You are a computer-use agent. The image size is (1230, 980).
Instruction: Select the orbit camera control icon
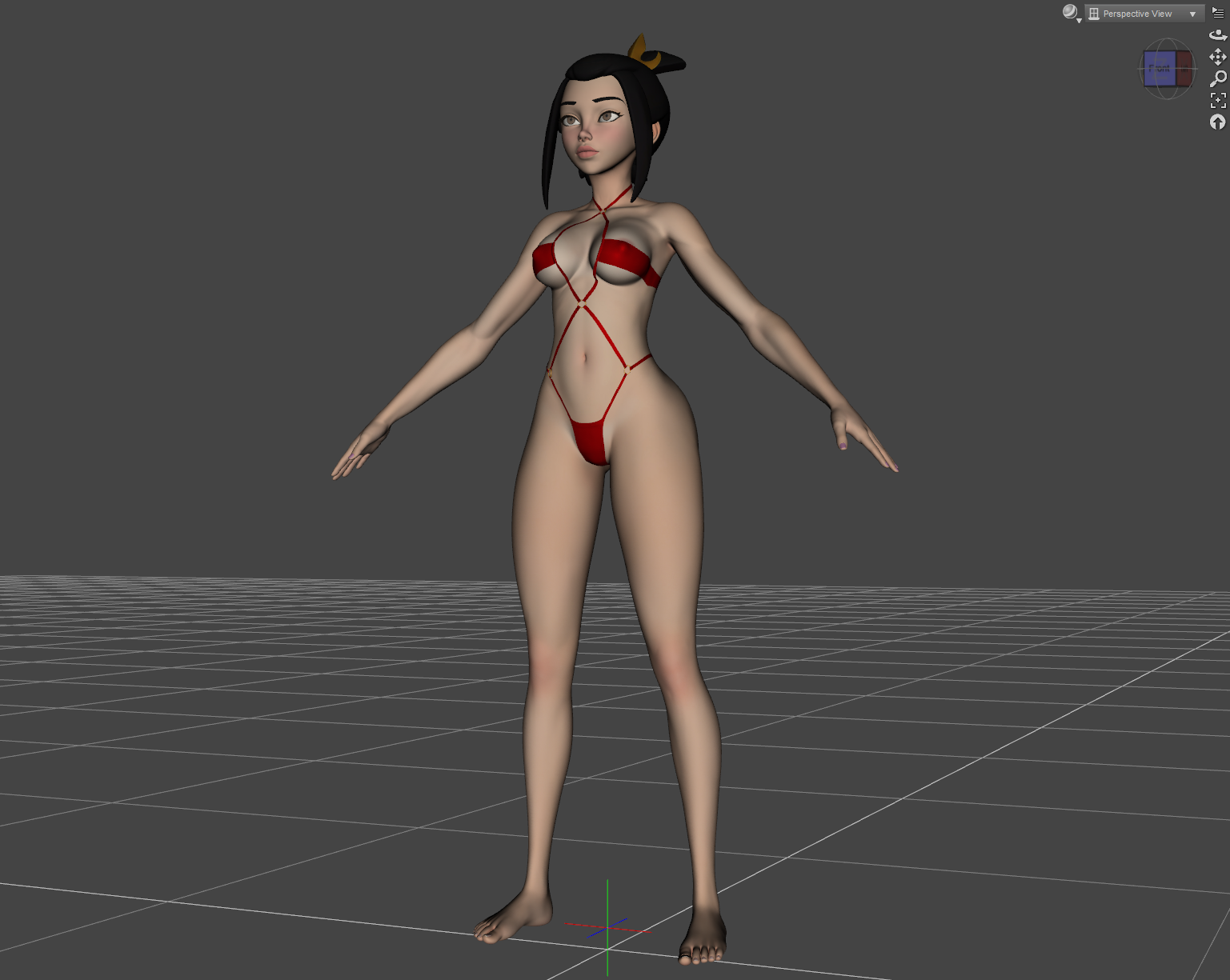1218,35
